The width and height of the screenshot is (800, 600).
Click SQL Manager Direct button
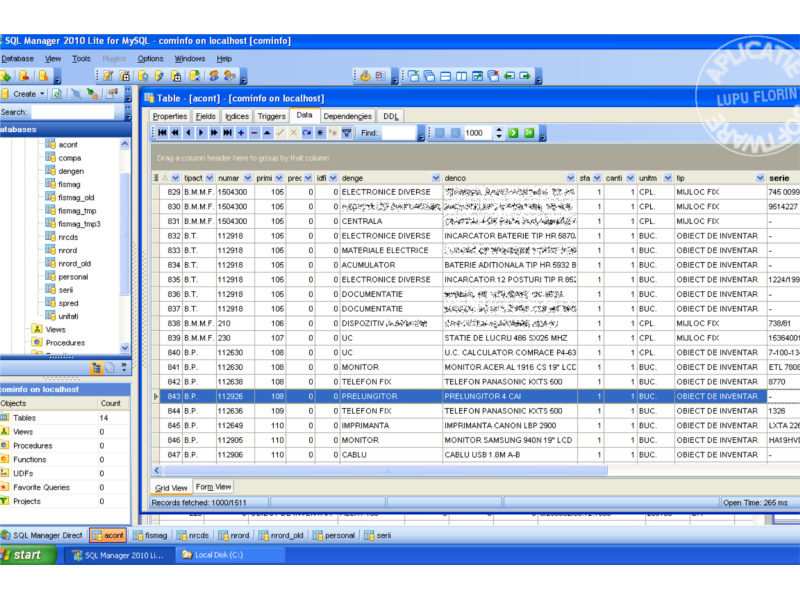point(43,535)
